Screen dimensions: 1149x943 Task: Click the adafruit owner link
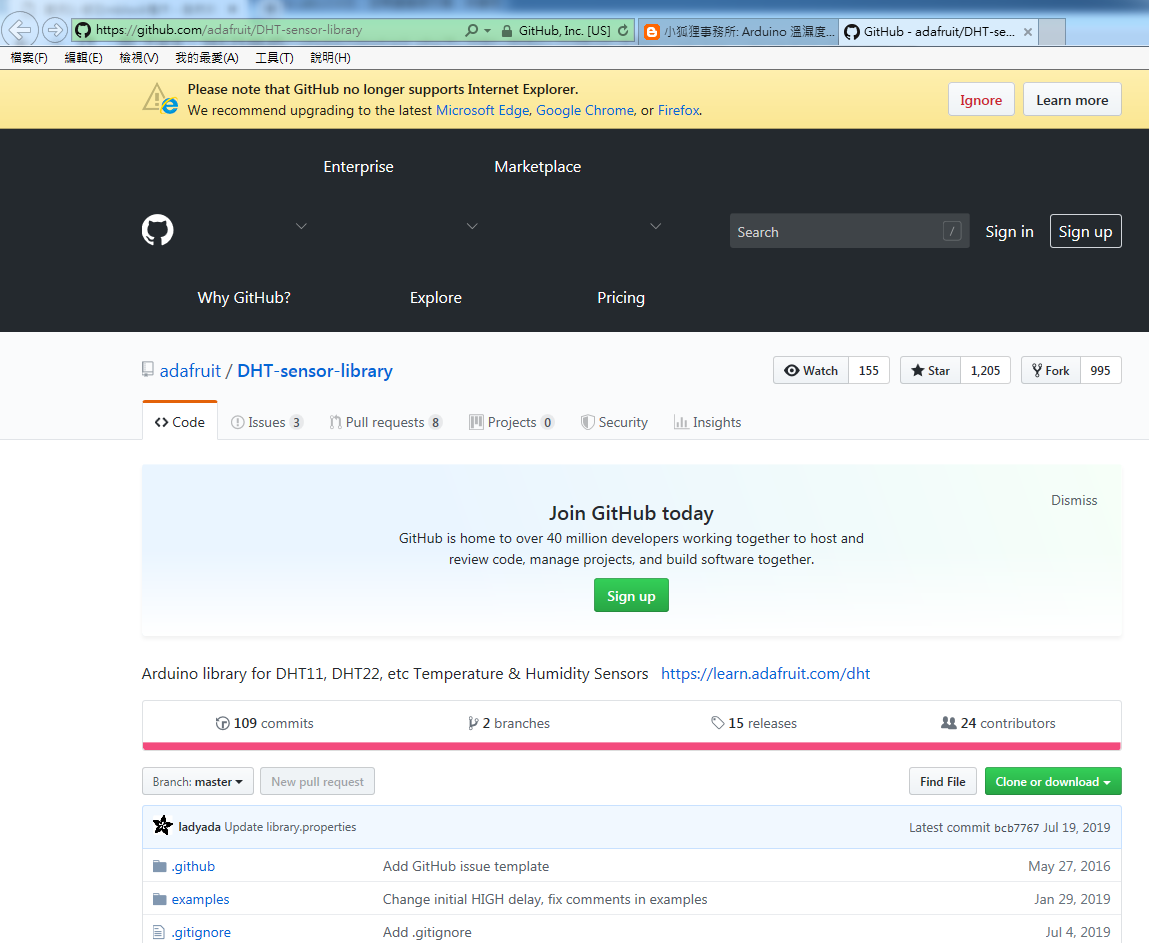[x=190, y=371]
